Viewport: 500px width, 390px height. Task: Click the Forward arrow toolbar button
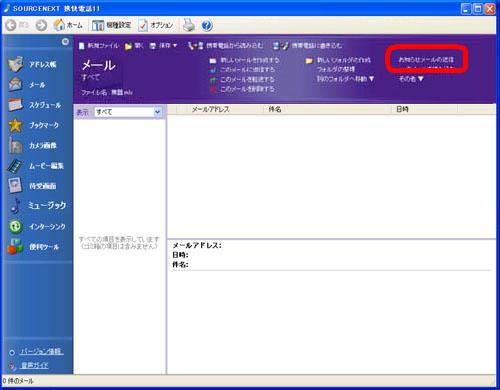(41, 25)
